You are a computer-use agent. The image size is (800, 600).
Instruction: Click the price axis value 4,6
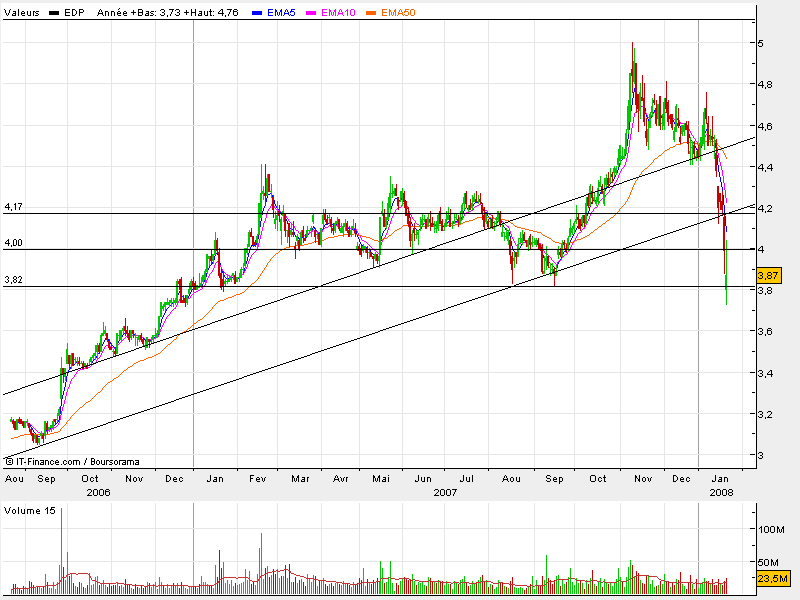point(765,126)
